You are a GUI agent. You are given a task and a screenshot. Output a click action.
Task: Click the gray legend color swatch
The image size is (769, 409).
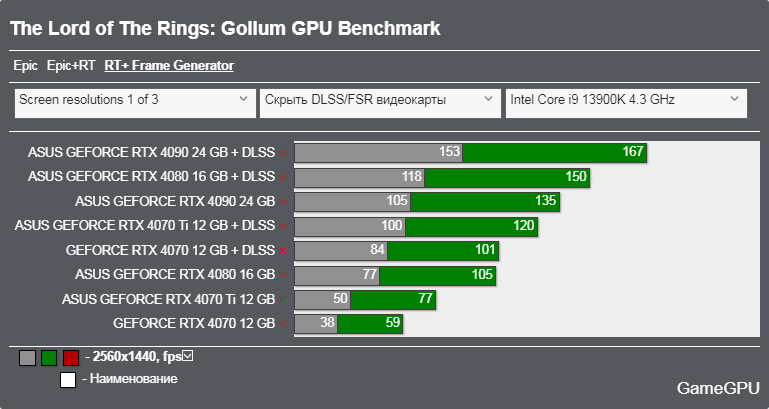coord(27,358)
